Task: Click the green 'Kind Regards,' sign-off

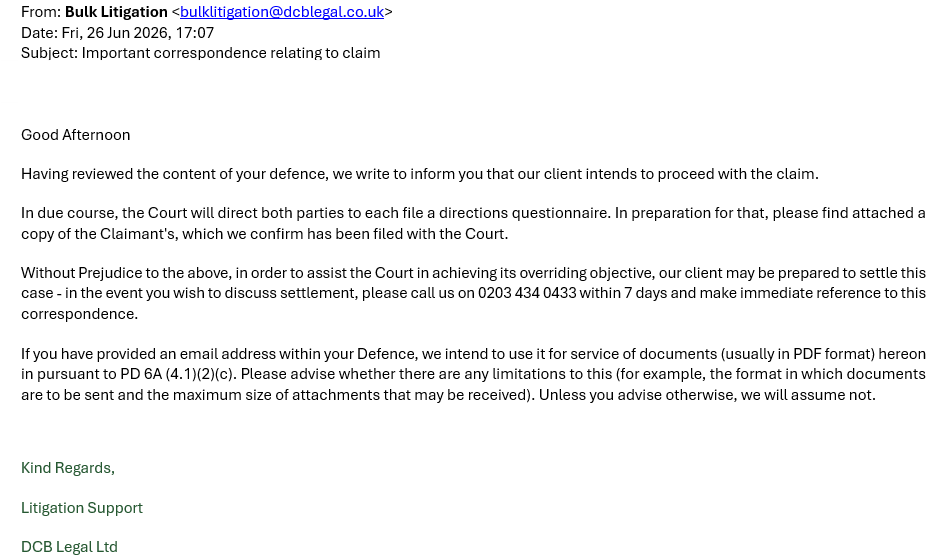Action: [68, 468]
